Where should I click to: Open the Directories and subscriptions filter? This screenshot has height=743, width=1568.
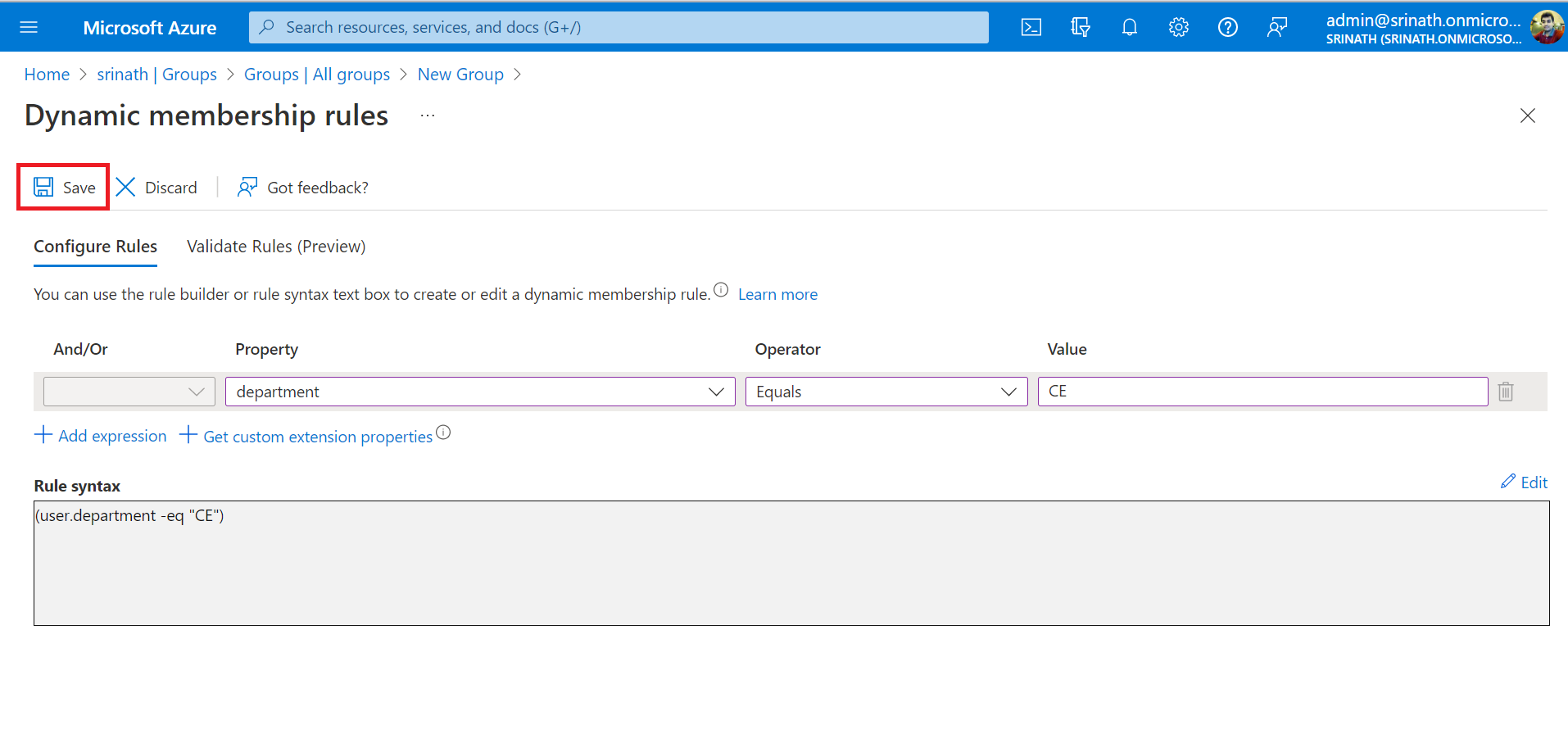1080,27
